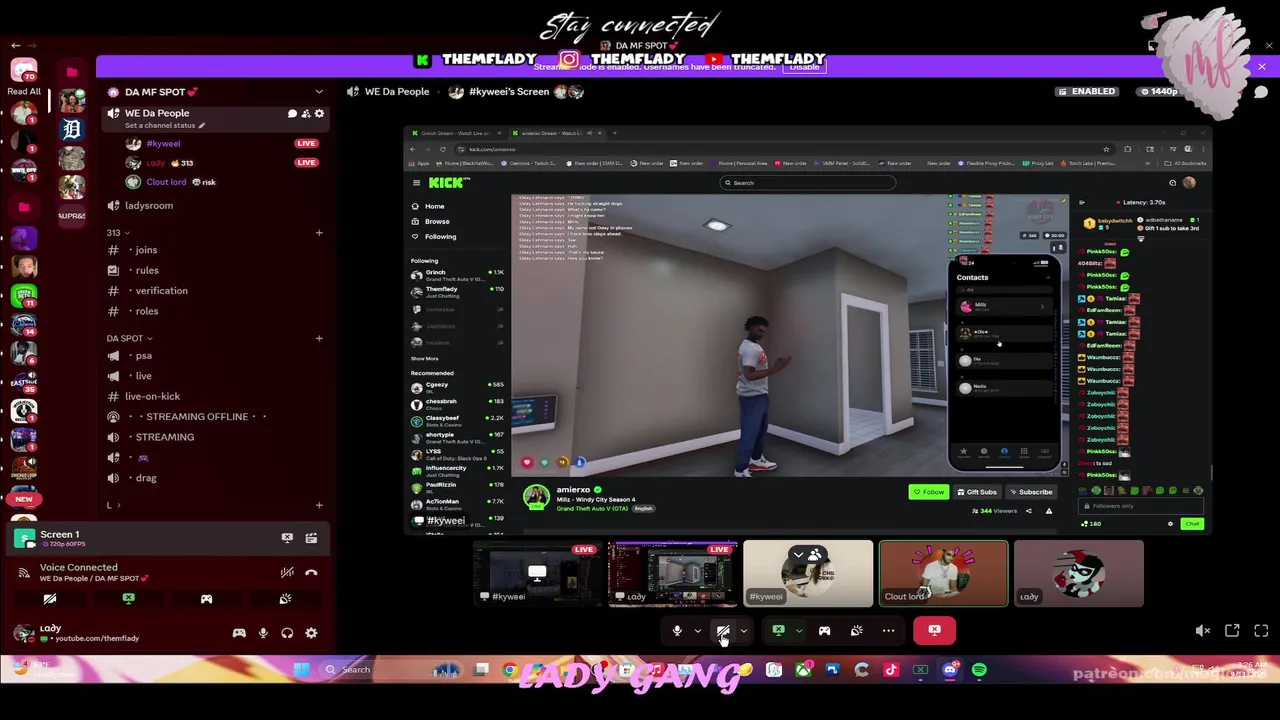Viewport: 1280px width, 720px height.
Task: Open Spotify from the Windows taskbar
Action: 979,670
